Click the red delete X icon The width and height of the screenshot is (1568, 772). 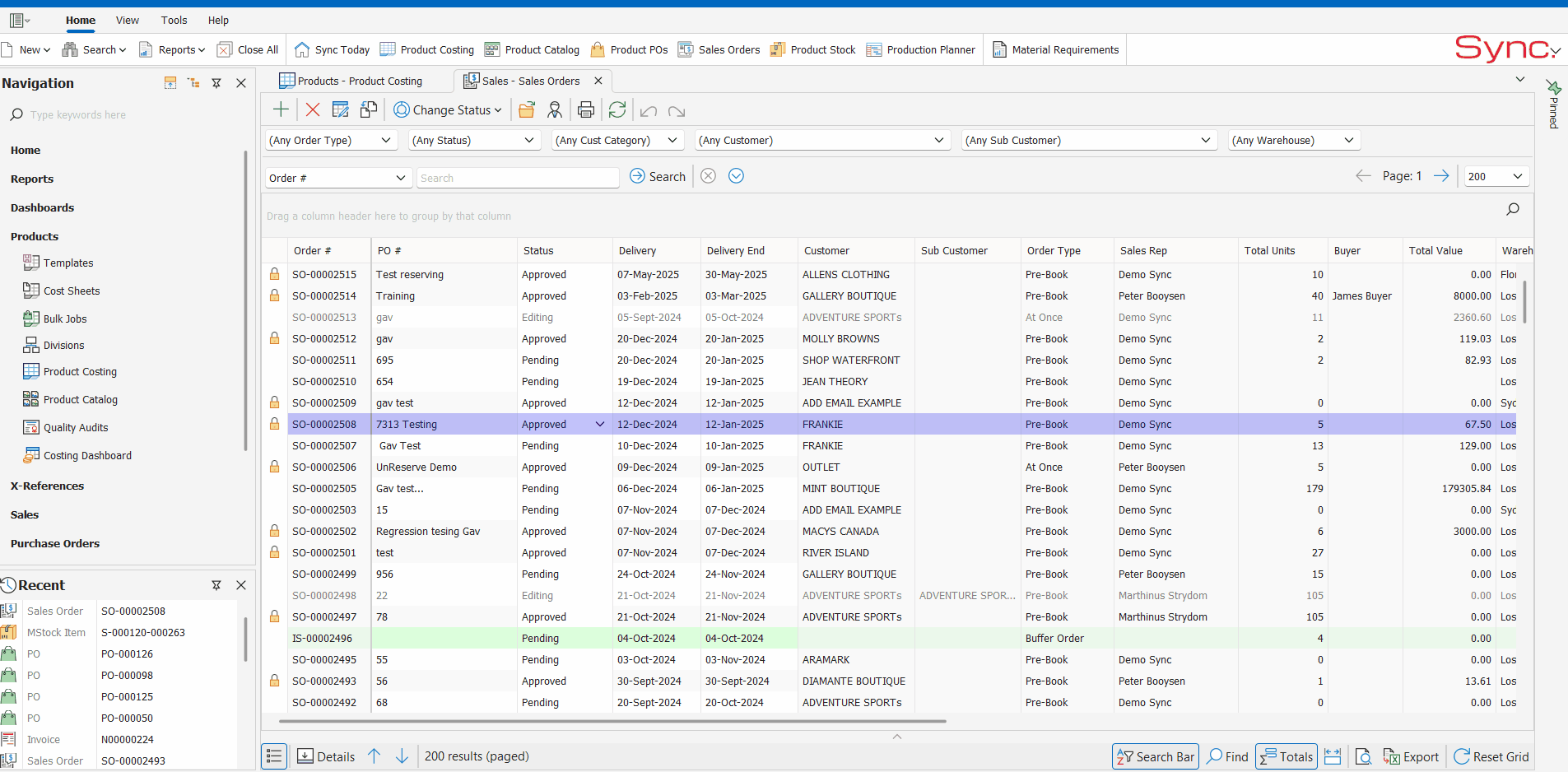pyautogui.click(x=313, y=109)
